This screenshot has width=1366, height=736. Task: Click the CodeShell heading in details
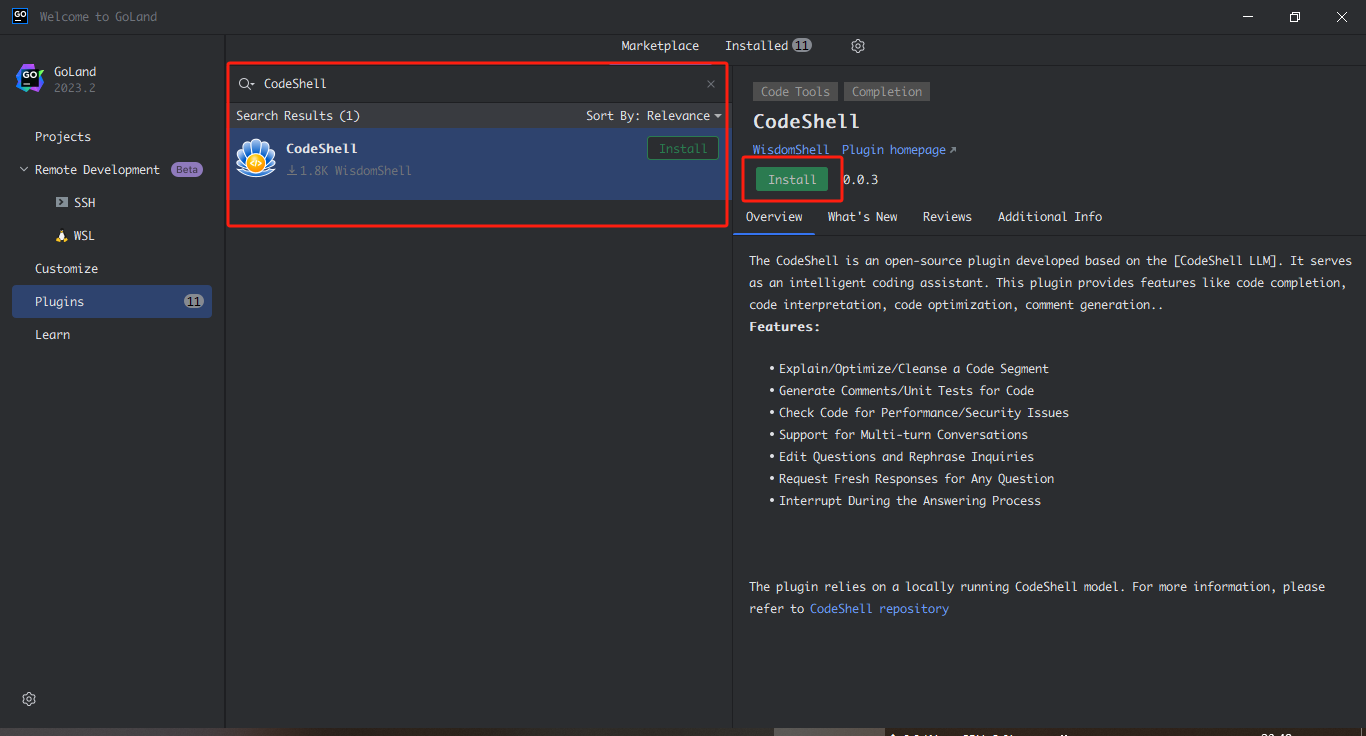tap(806, 122)
